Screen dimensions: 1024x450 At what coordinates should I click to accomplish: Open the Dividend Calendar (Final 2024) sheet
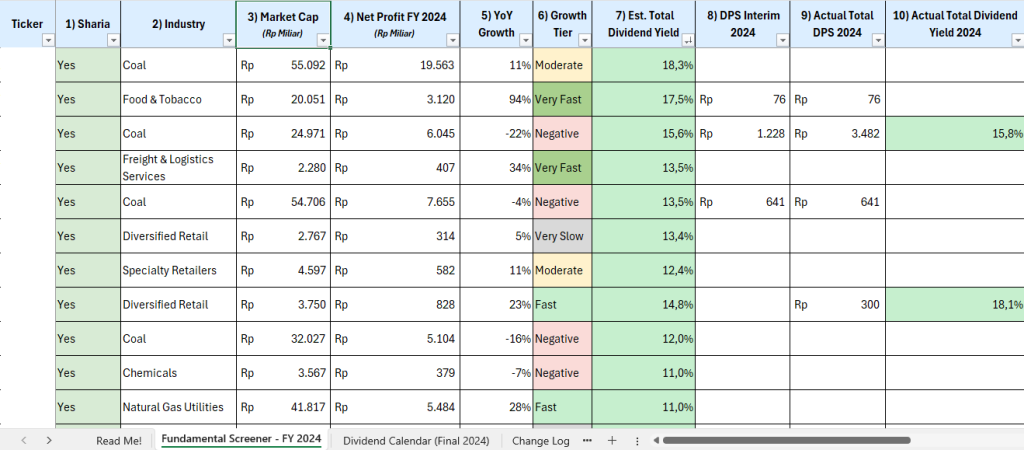pyautogui.click(x=416, y=440)
